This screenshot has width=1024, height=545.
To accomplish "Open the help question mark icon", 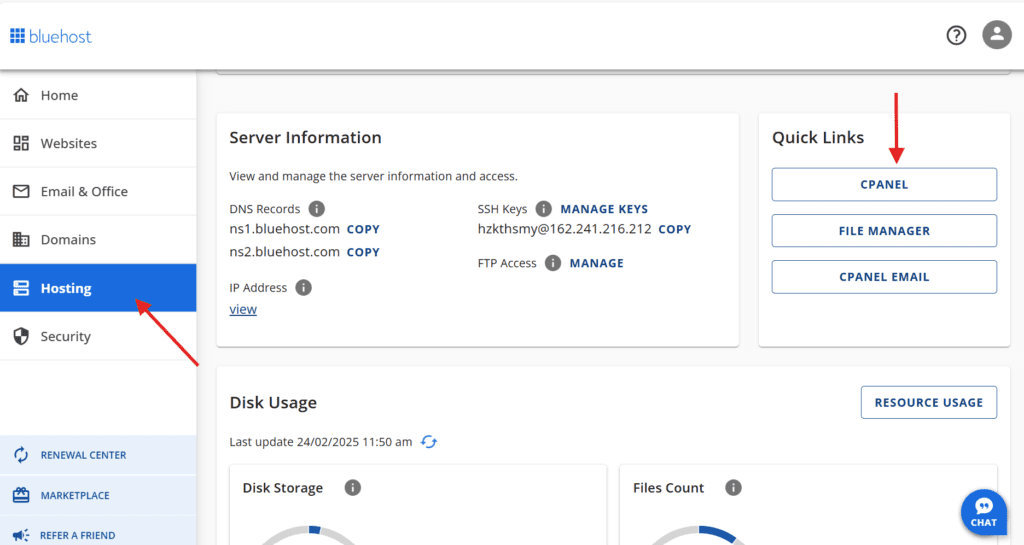I will [956, 35].
